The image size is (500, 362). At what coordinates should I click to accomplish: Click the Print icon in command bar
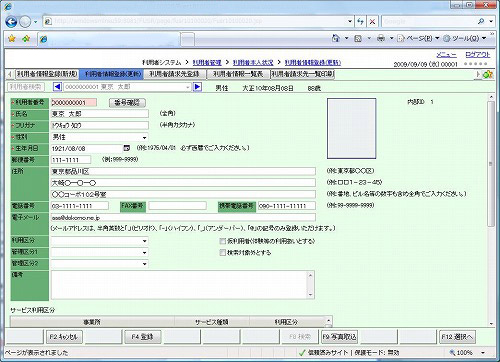pyautogui.click(x=381, y=39)
